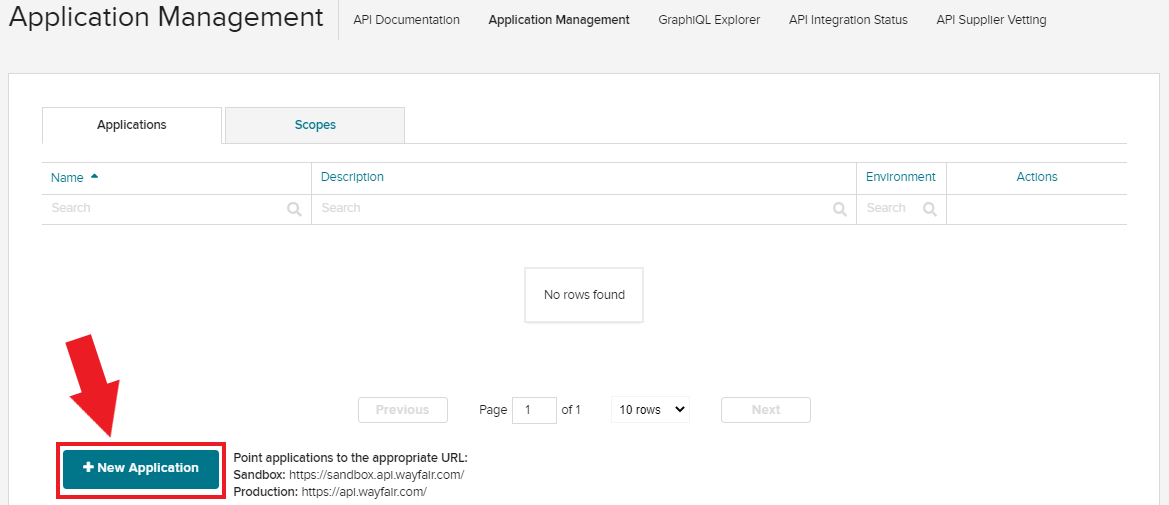
Task: Click the Environment column search magnifier icon
Action: 930,210
